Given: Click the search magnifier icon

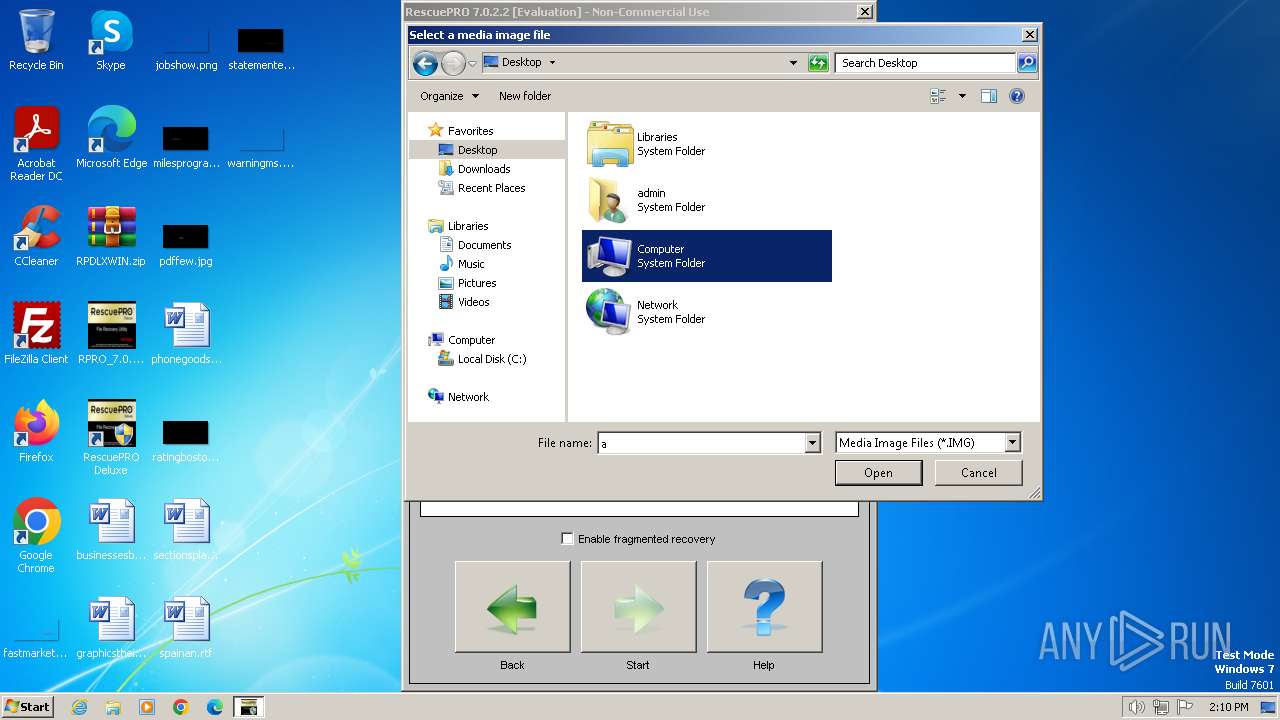Looking at the screenshot, I should click(1027, 63).
